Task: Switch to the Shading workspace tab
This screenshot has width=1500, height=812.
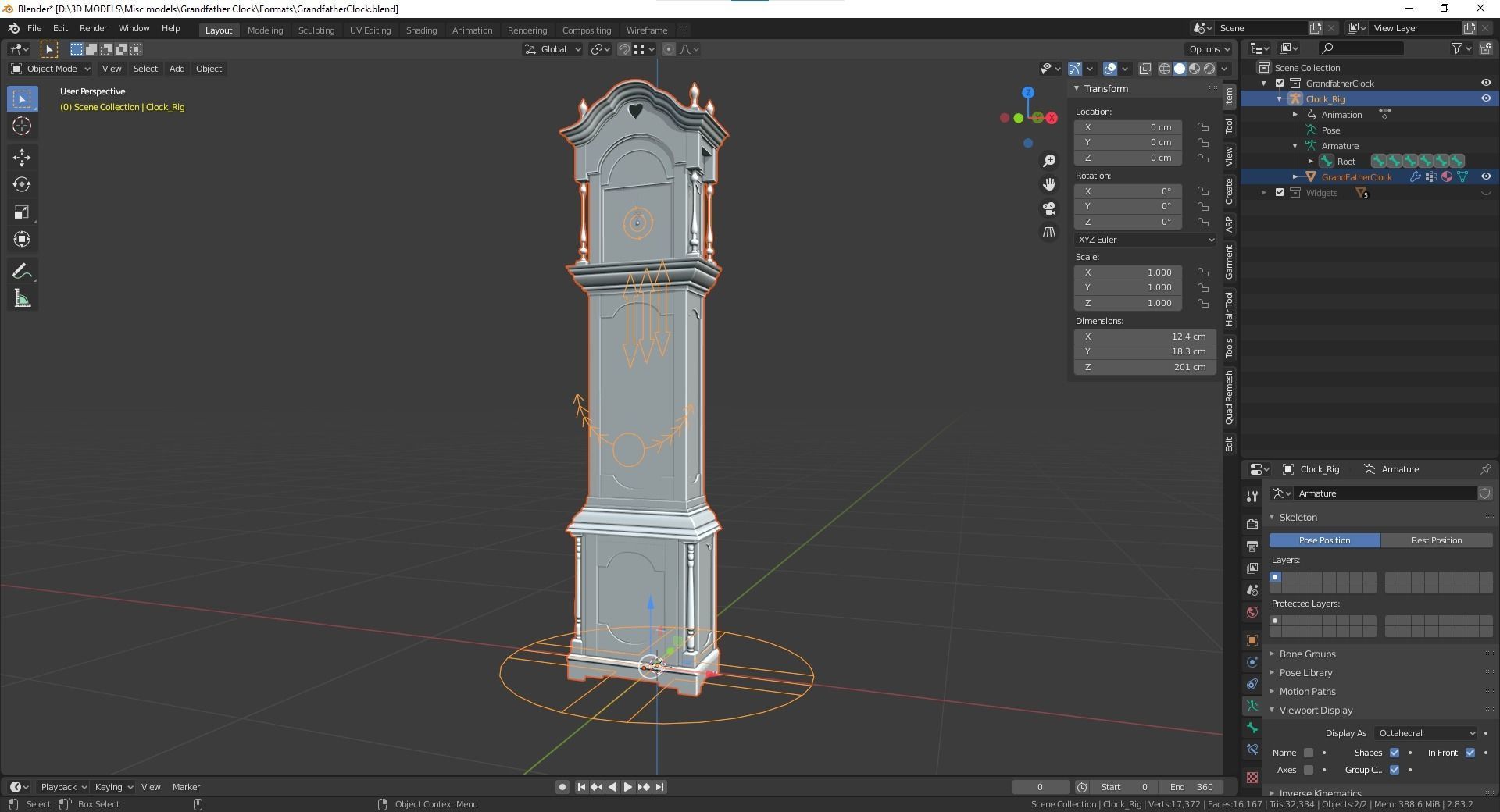Action: tap(421, 30)
